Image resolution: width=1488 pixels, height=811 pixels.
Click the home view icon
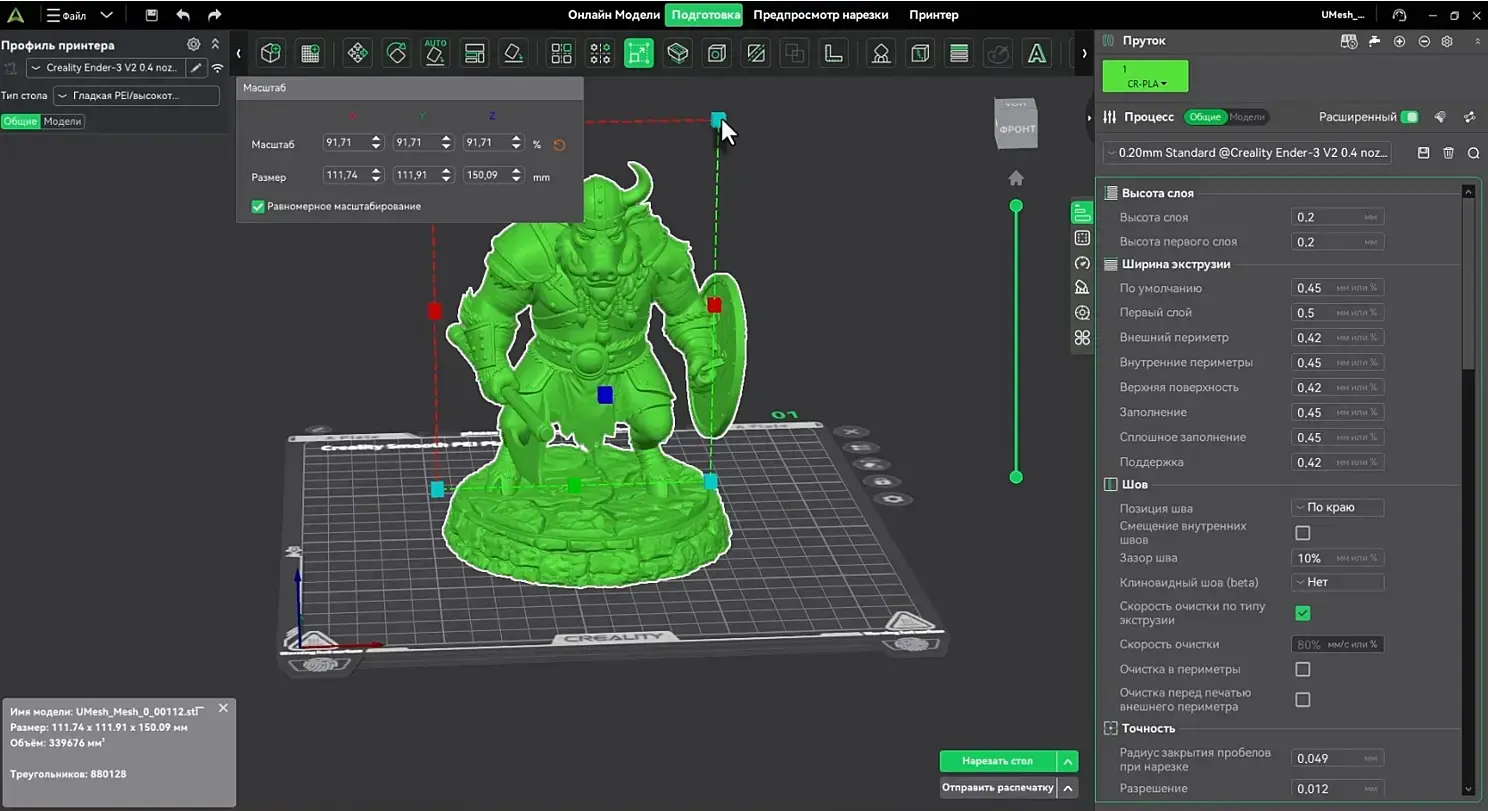coord(1016,178)
